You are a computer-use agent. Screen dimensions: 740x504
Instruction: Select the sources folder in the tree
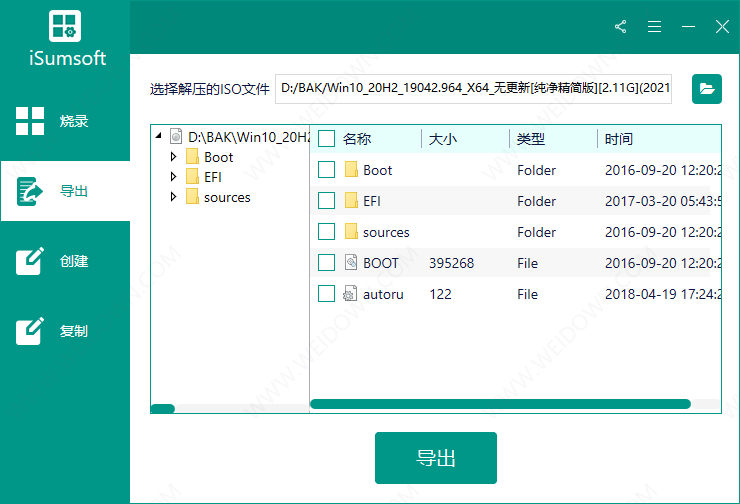pos(226,197)
